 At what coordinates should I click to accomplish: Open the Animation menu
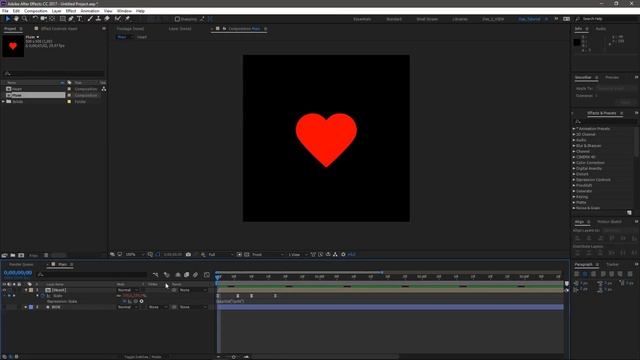(x=90, y=11)
